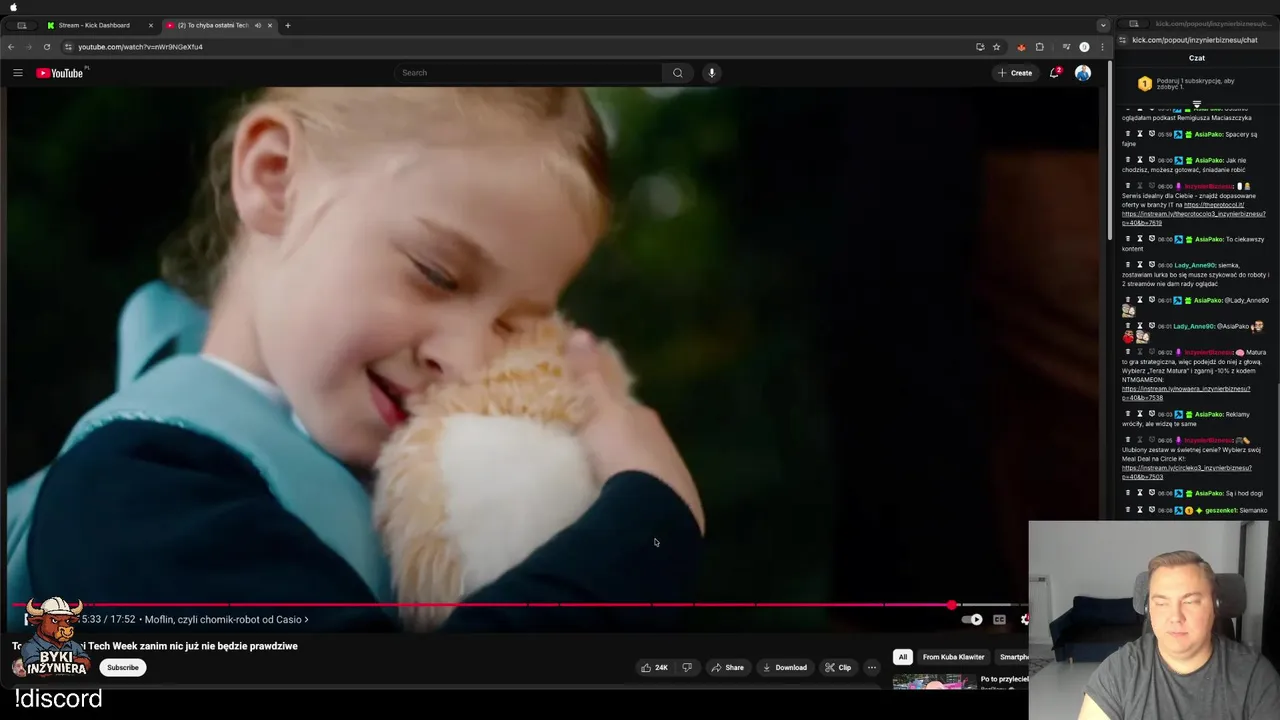Click the Czat header in Kick chat
The height and width of the screenshot is (720, 1280).
pyautogui.click(x=1197, y=58)
